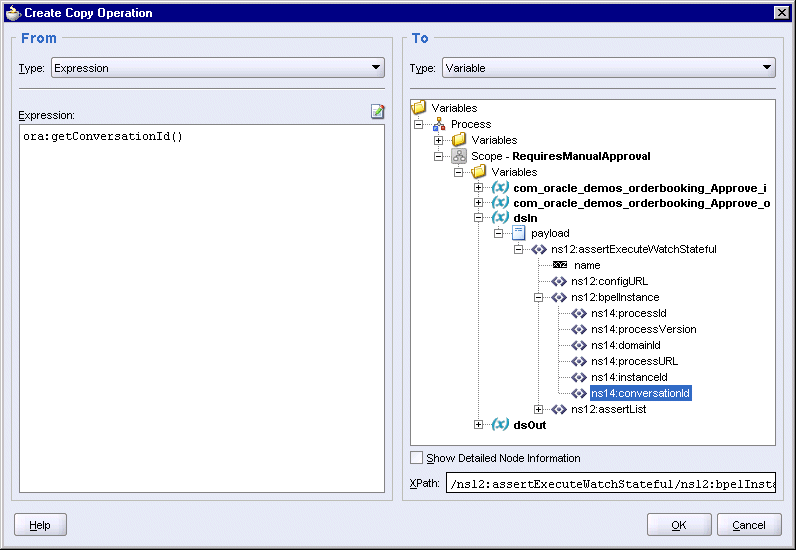This screenshot has height=550, width=796.
Task: Click the ns12:assertList element icon
Action: [x=559, y=409]
